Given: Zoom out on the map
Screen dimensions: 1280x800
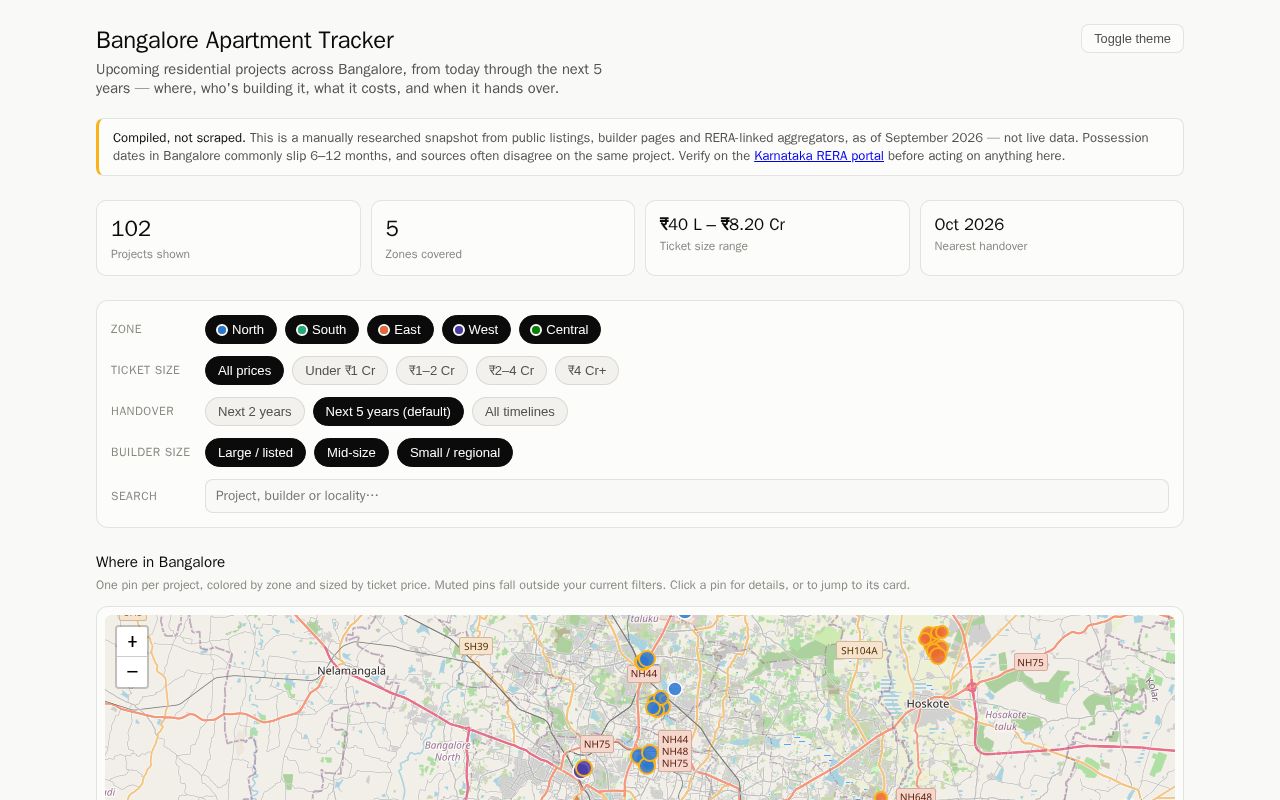Looking at the screenshot, I should pos(132,672).
